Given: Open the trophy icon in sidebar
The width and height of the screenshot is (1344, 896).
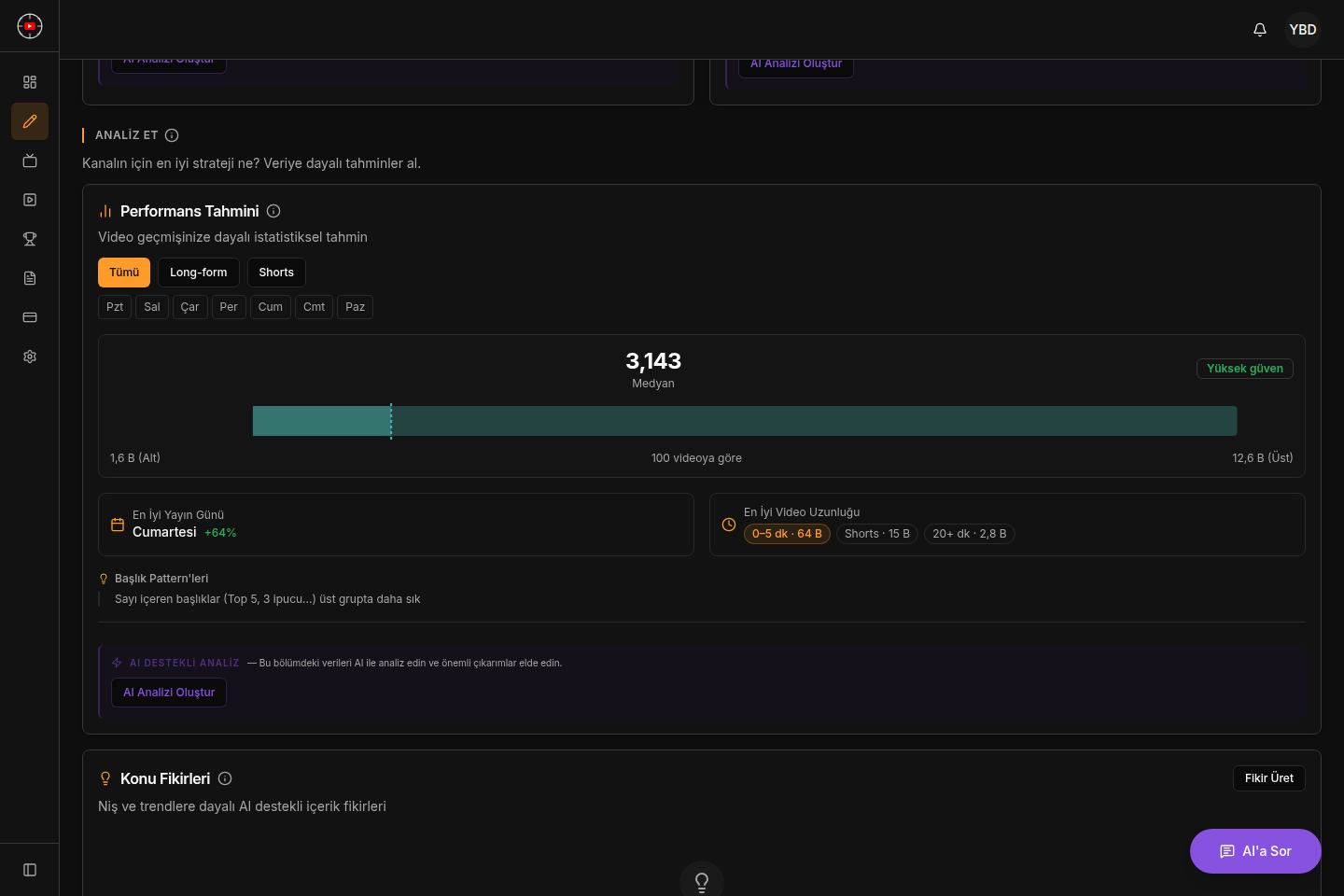Looking at the screenshot, I should [x=30, y=239].
